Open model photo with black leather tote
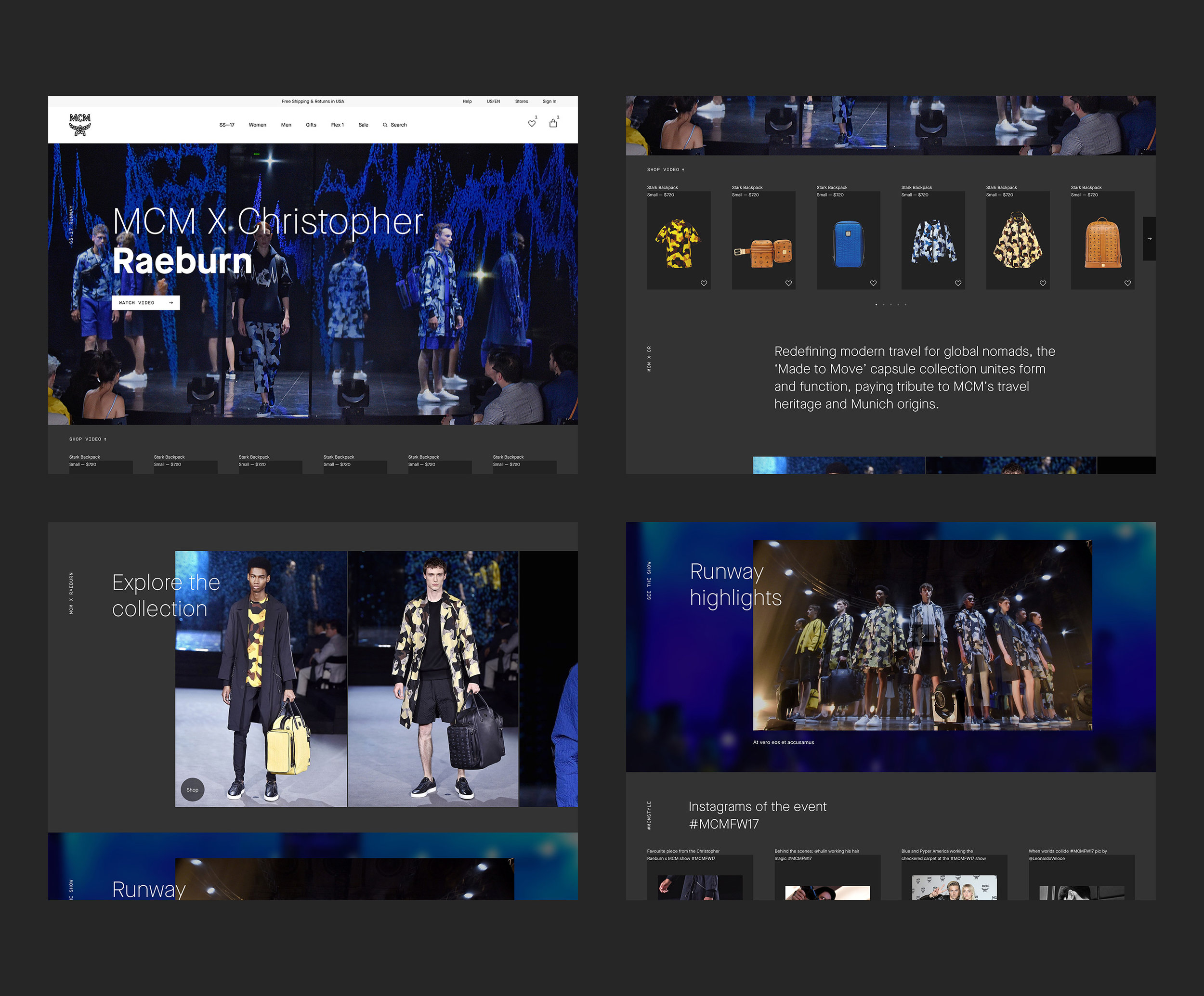 point(433,679)
